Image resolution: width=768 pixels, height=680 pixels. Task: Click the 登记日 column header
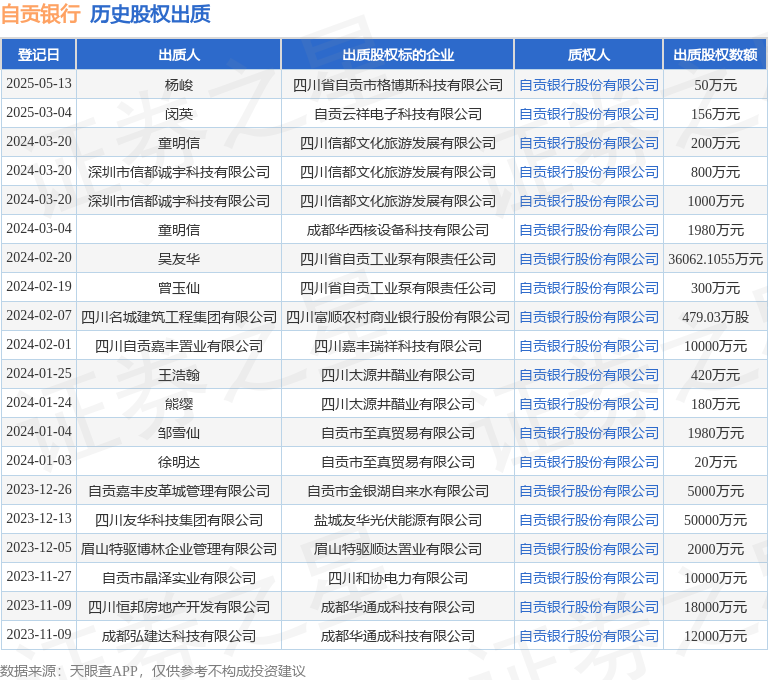point(39,54)
